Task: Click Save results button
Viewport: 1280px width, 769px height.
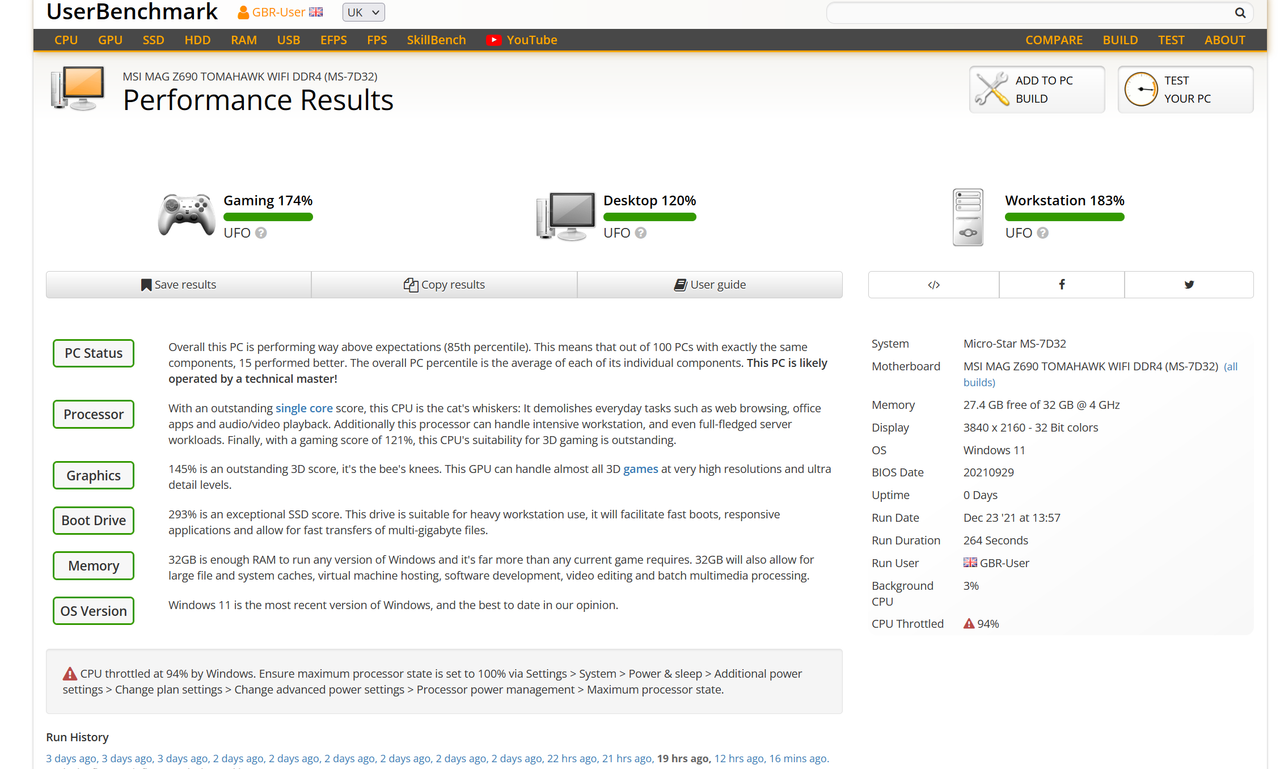Action: 179,285
